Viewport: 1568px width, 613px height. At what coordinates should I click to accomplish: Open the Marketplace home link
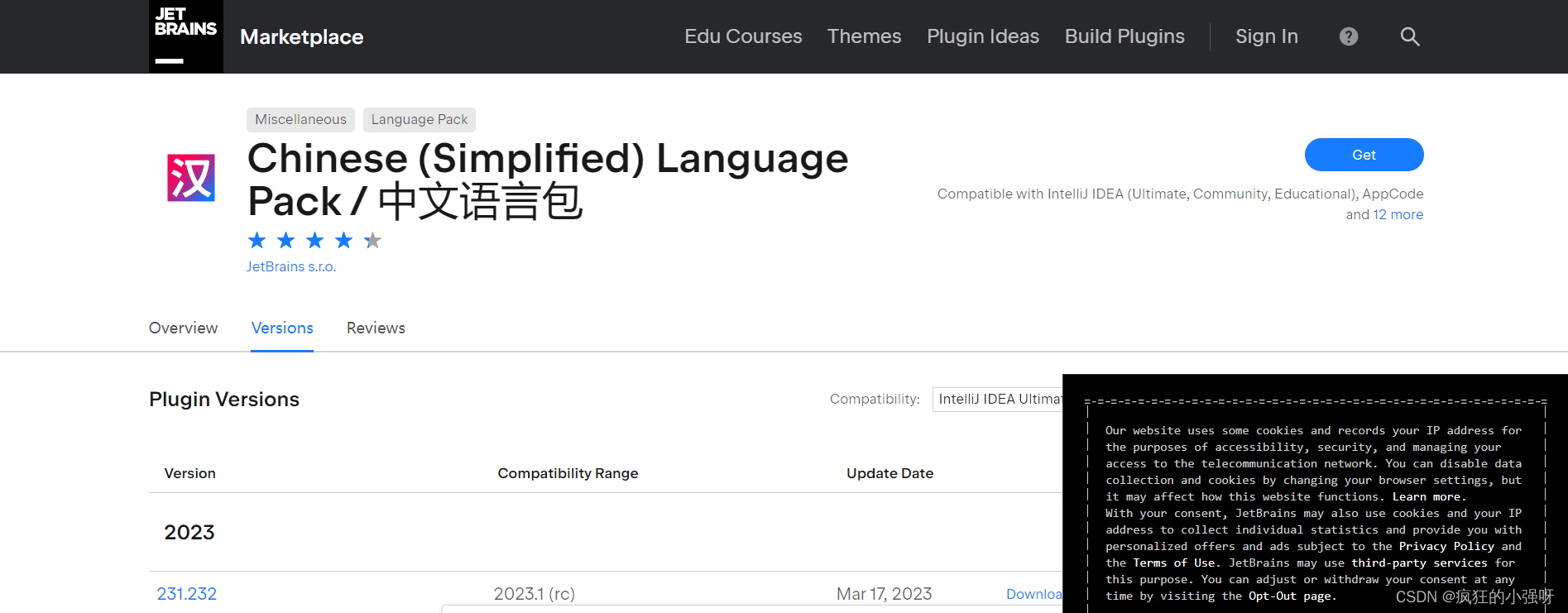(302, 37)
